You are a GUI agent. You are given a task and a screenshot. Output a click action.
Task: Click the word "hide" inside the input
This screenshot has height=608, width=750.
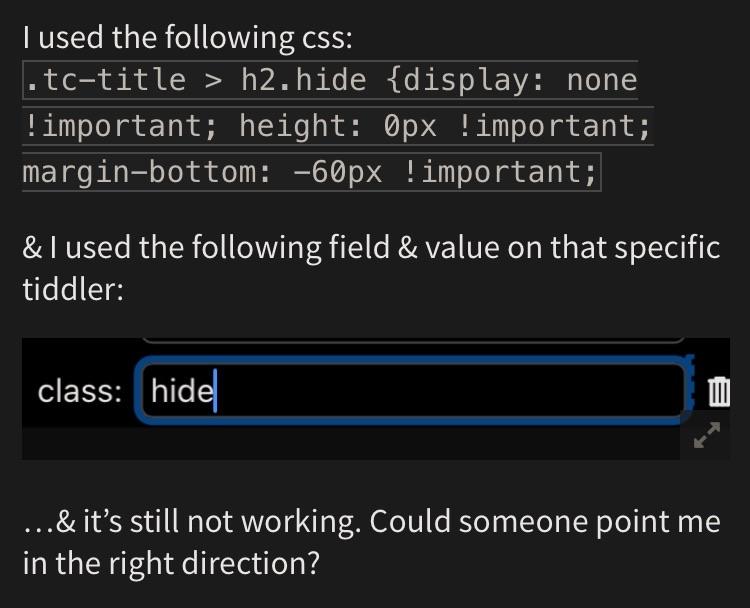(x=182, y=391)
